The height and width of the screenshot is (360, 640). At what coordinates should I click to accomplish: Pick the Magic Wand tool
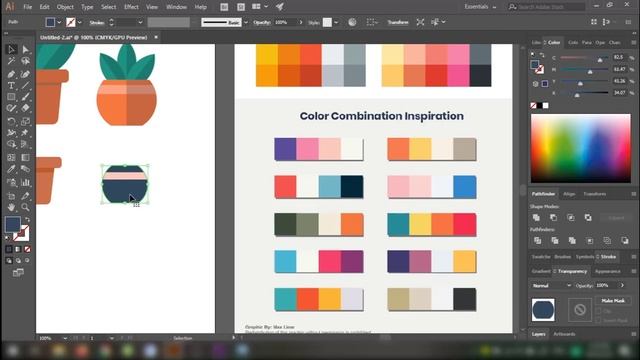point(11,61)
